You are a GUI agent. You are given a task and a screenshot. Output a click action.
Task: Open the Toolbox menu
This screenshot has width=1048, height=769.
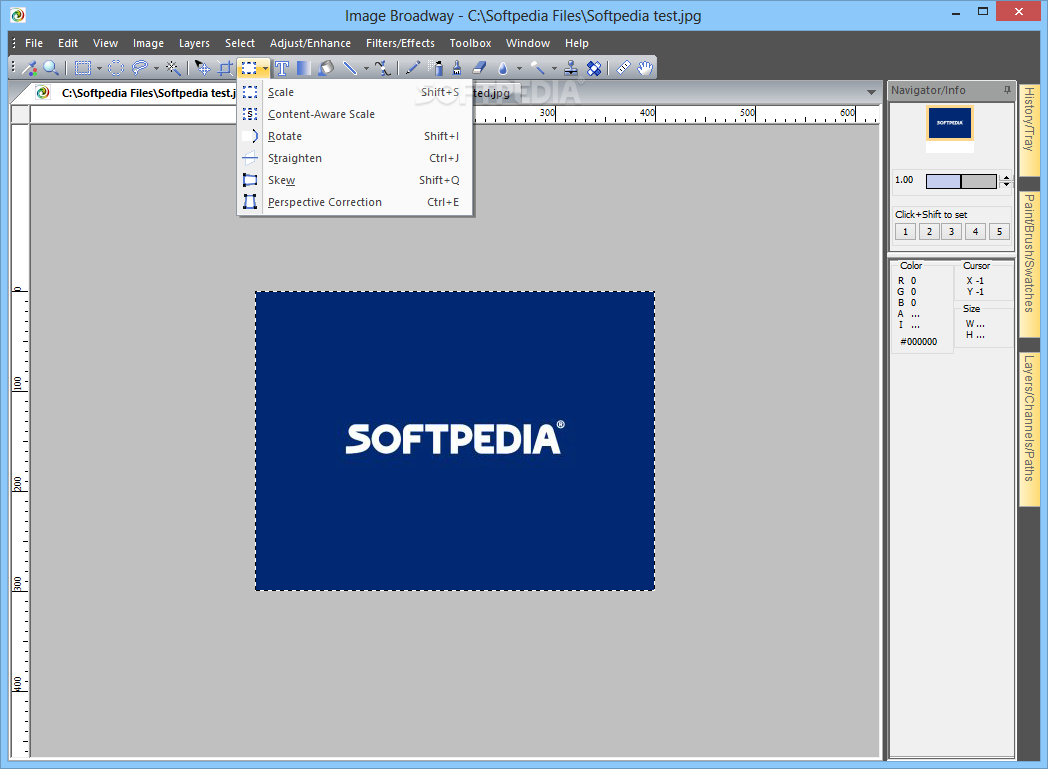pyautogui.click(x=471, y=43)
